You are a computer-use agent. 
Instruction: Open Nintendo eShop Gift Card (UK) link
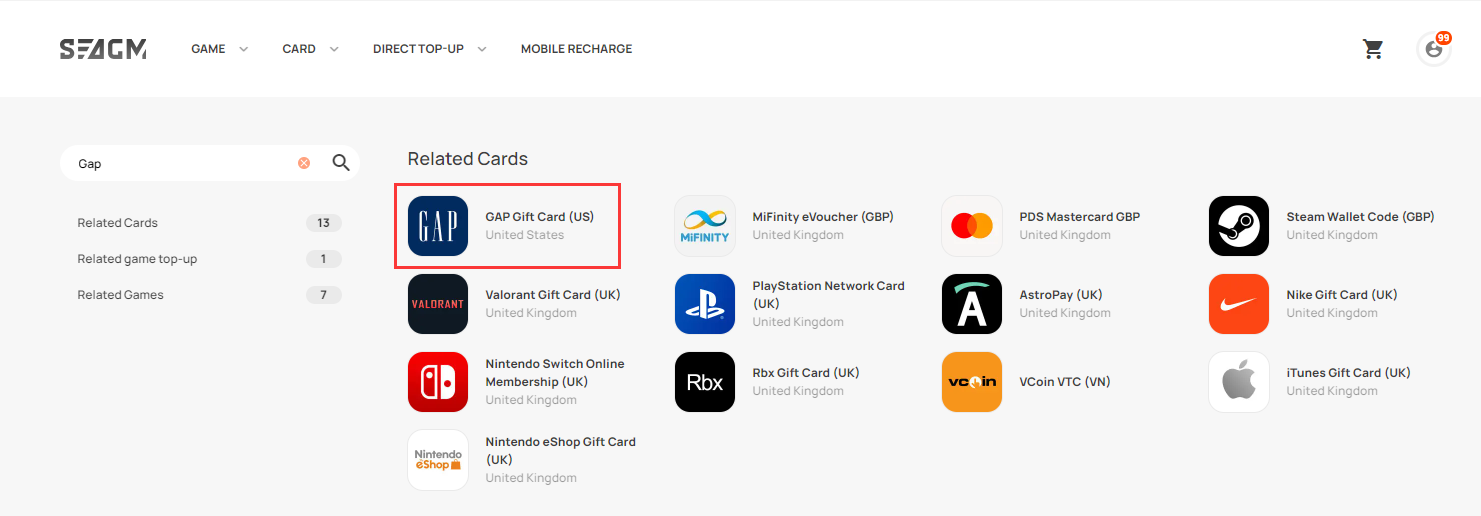561,451
